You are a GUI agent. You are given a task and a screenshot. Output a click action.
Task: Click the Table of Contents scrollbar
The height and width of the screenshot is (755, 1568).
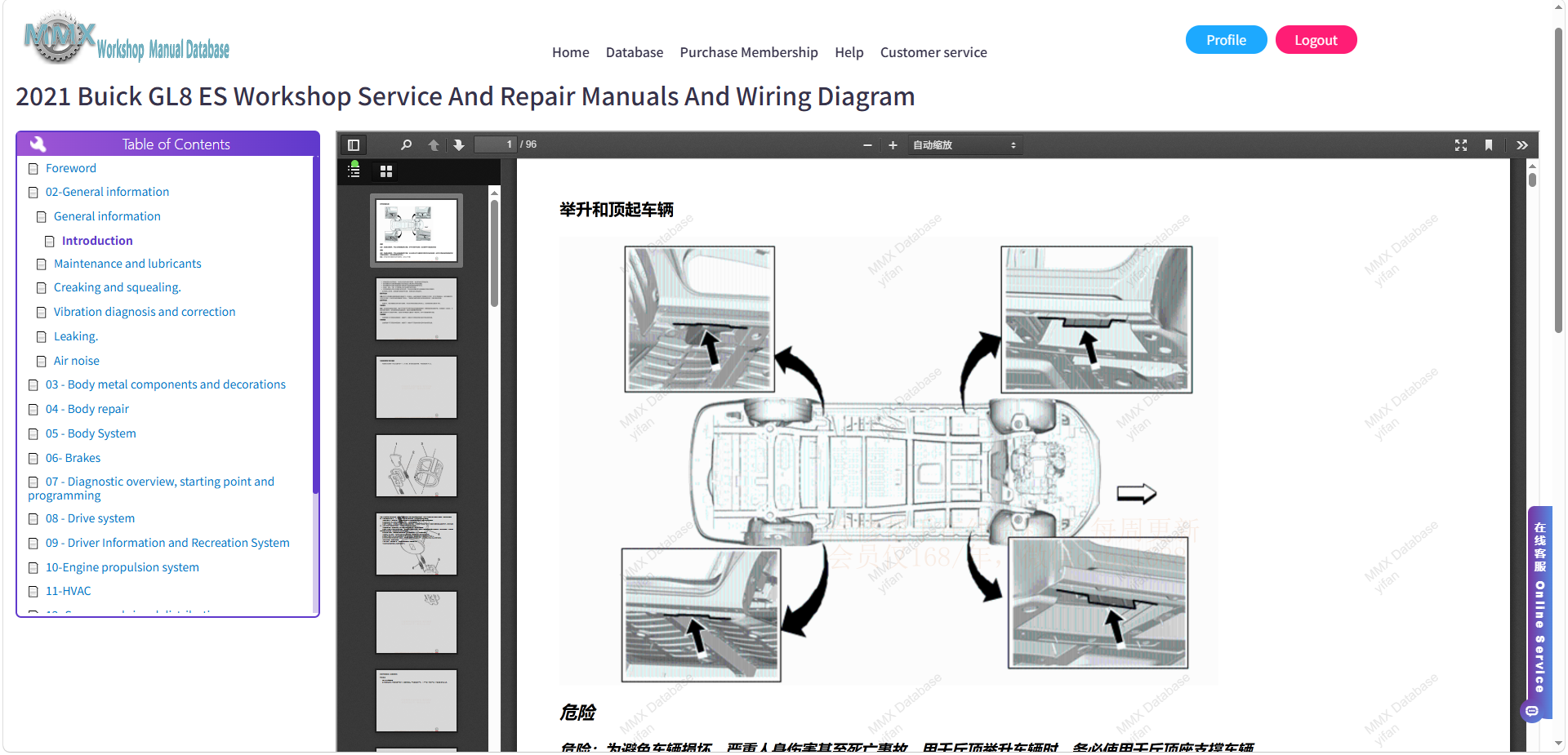point(315,325)
